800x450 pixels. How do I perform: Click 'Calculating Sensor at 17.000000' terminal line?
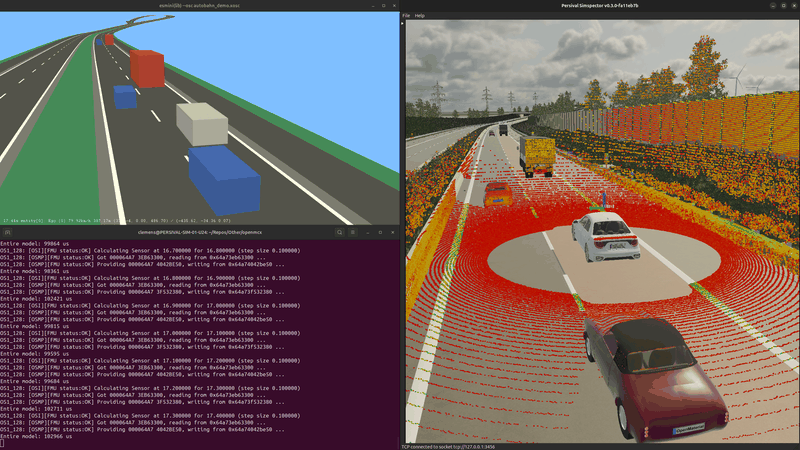tap(151, 333)
